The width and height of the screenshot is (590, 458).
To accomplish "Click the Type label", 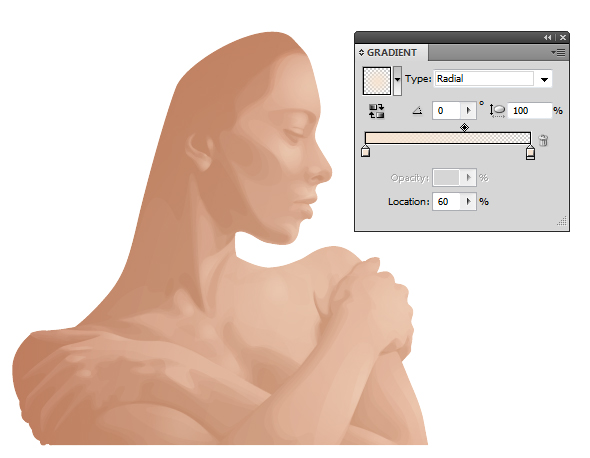I will [418, 79].
